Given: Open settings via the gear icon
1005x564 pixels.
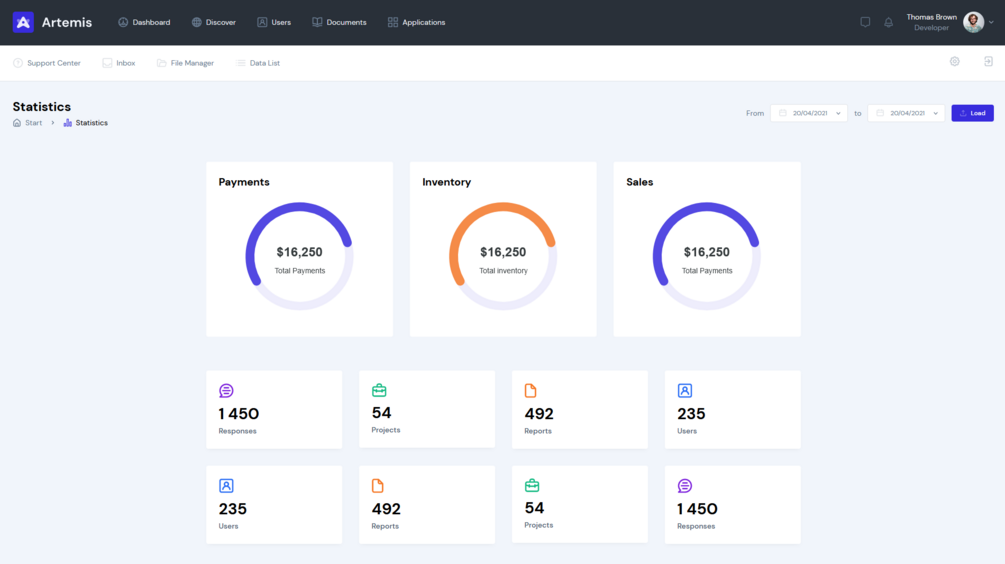Looking at the screenshot, I should tap(955, 62).
